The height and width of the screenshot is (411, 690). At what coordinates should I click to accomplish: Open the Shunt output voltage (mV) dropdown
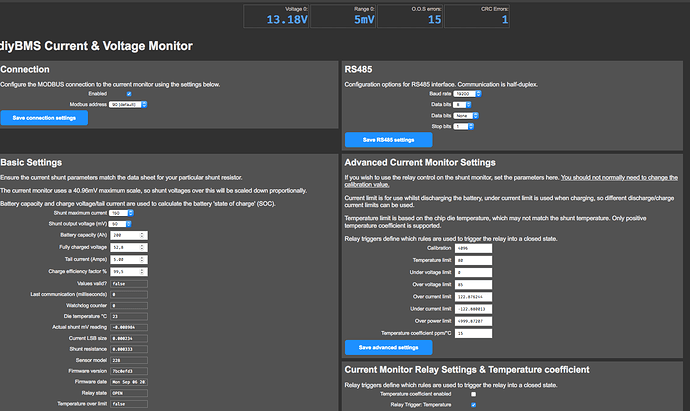pyautogui.click(x=121, y=224)
